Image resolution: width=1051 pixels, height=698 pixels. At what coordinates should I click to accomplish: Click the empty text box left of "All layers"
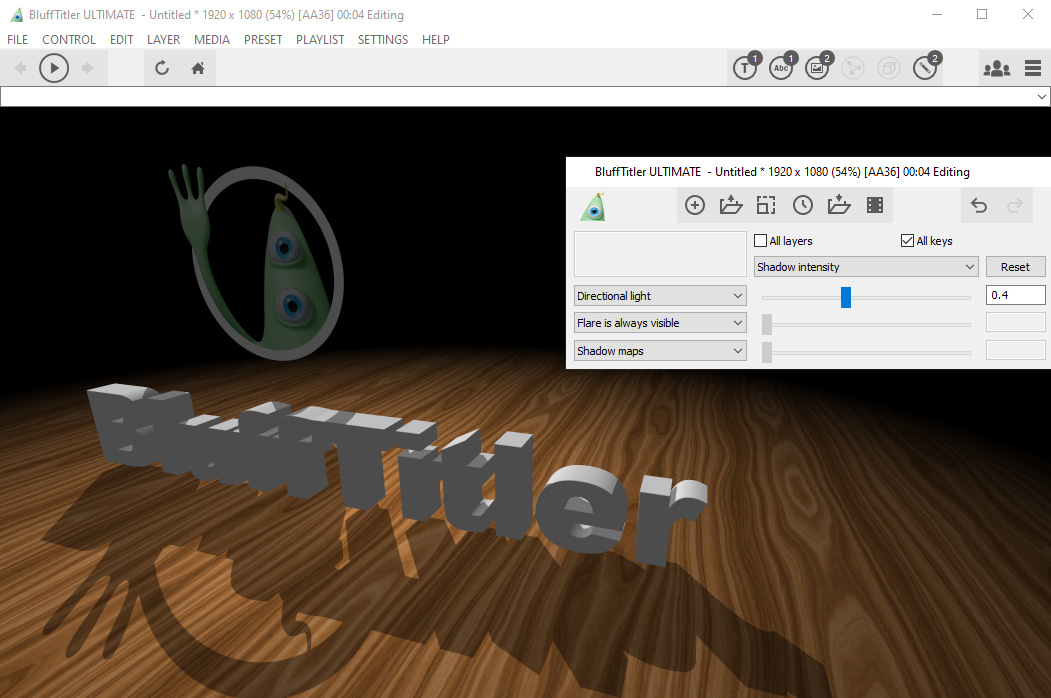(660, 254)
